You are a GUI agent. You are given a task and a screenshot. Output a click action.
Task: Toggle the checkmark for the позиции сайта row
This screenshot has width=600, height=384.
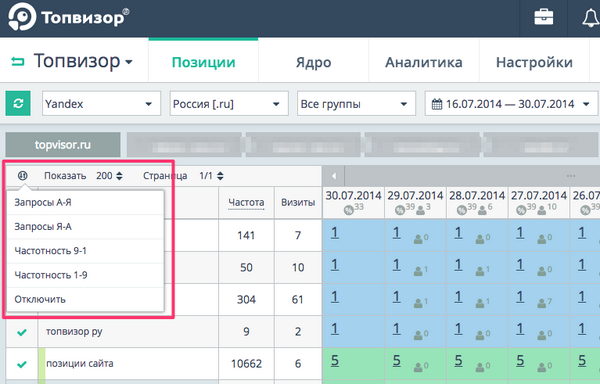pyautogui.click(x=22, y=364)
